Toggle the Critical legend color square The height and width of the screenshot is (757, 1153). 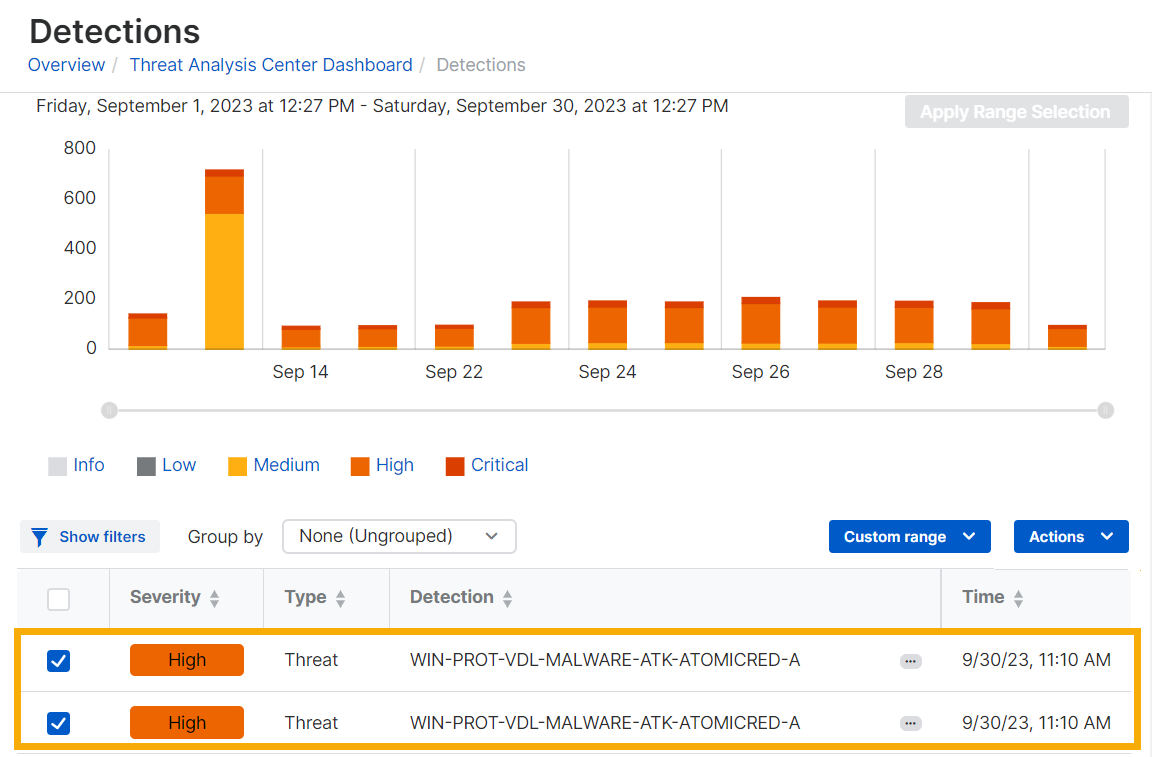click(455, 466)
